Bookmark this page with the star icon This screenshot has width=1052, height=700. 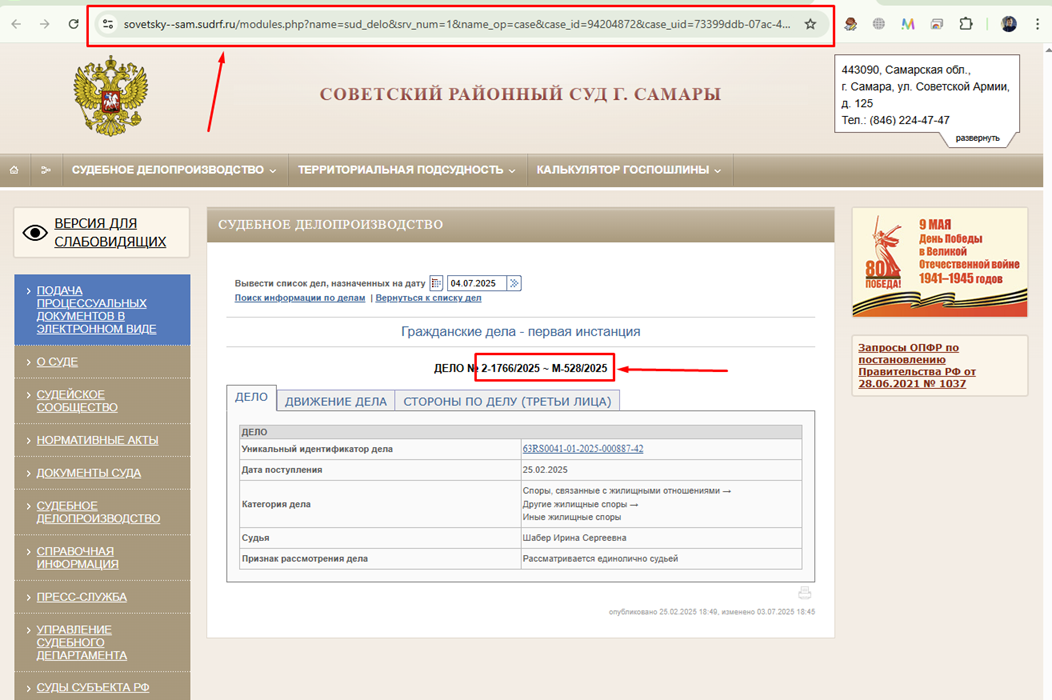point(810,24)
